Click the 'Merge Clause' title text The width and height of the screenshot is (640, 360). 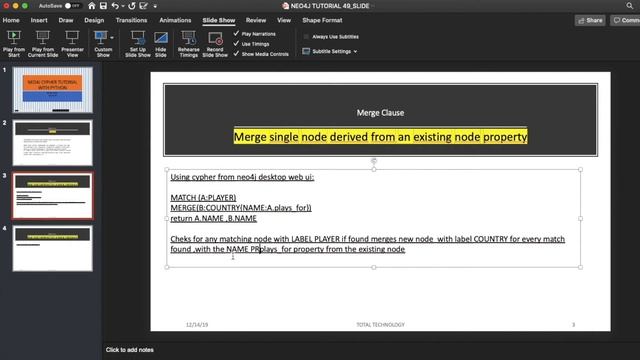tap(380, 113)
